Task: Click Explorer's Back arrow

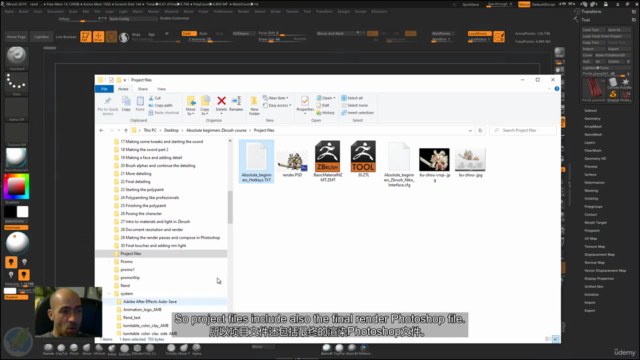Action: click(x=101, y=130)
